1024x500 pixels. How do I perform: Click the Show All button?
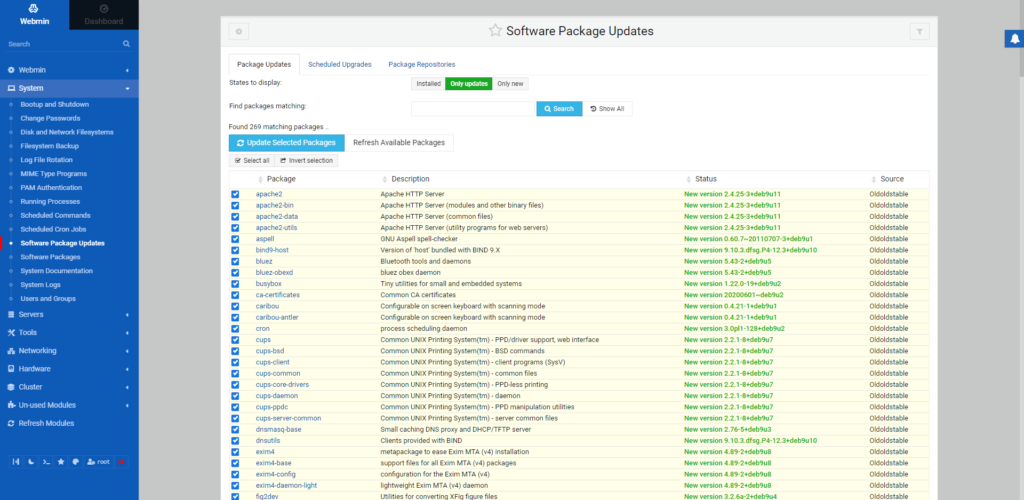pyautogui.click(x=607, y=109)
